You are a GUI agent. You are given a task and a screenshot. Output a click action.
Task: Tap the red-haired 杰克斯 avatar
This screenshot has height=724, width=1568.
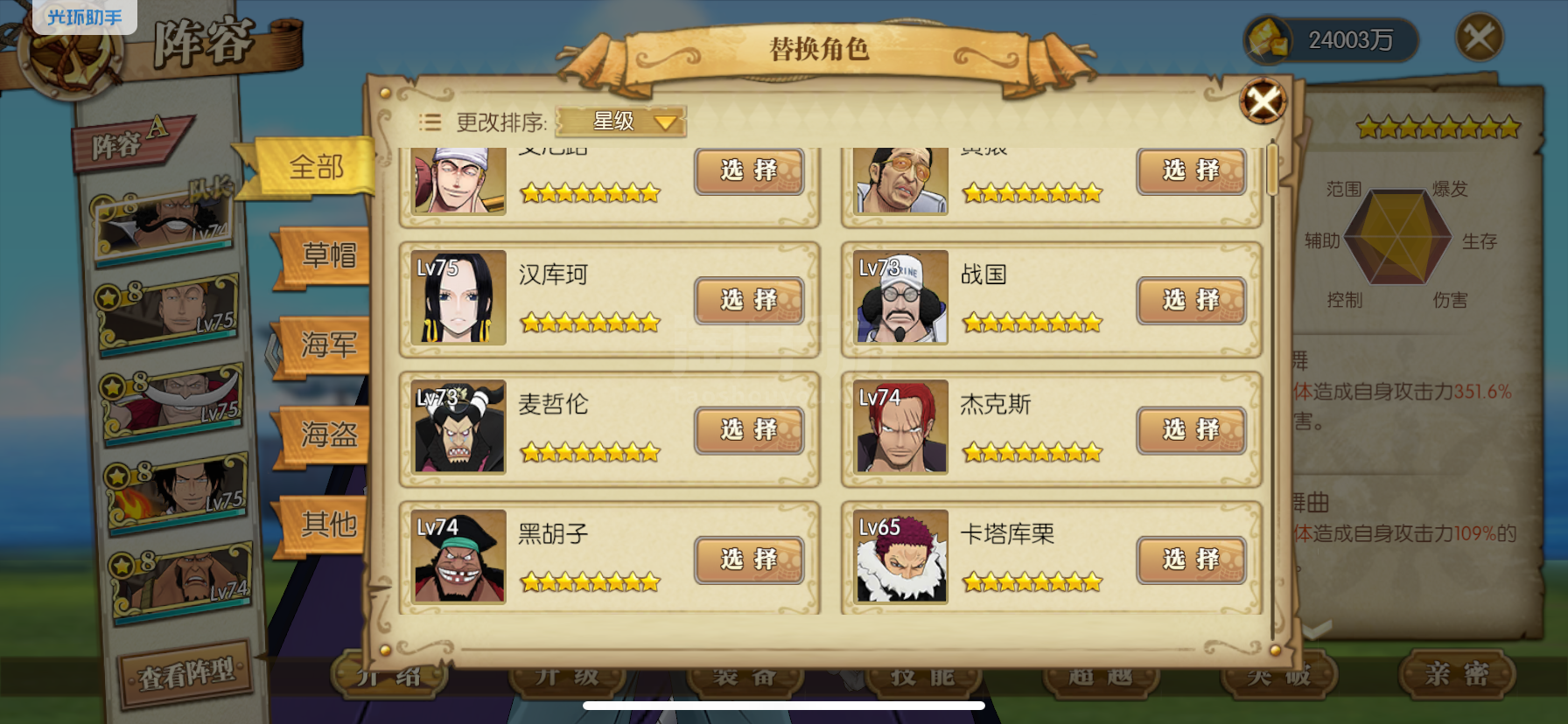tap(901, 427)
